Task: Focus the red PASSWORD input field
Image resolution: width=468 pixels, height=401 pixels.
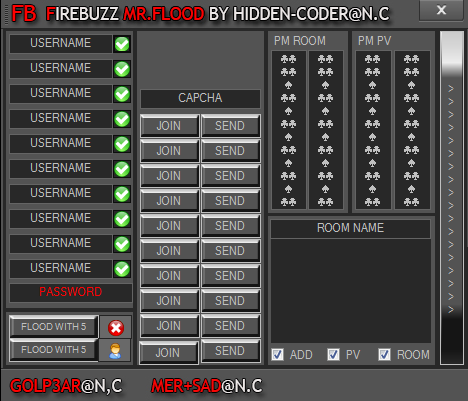Action: click(71, 292)
